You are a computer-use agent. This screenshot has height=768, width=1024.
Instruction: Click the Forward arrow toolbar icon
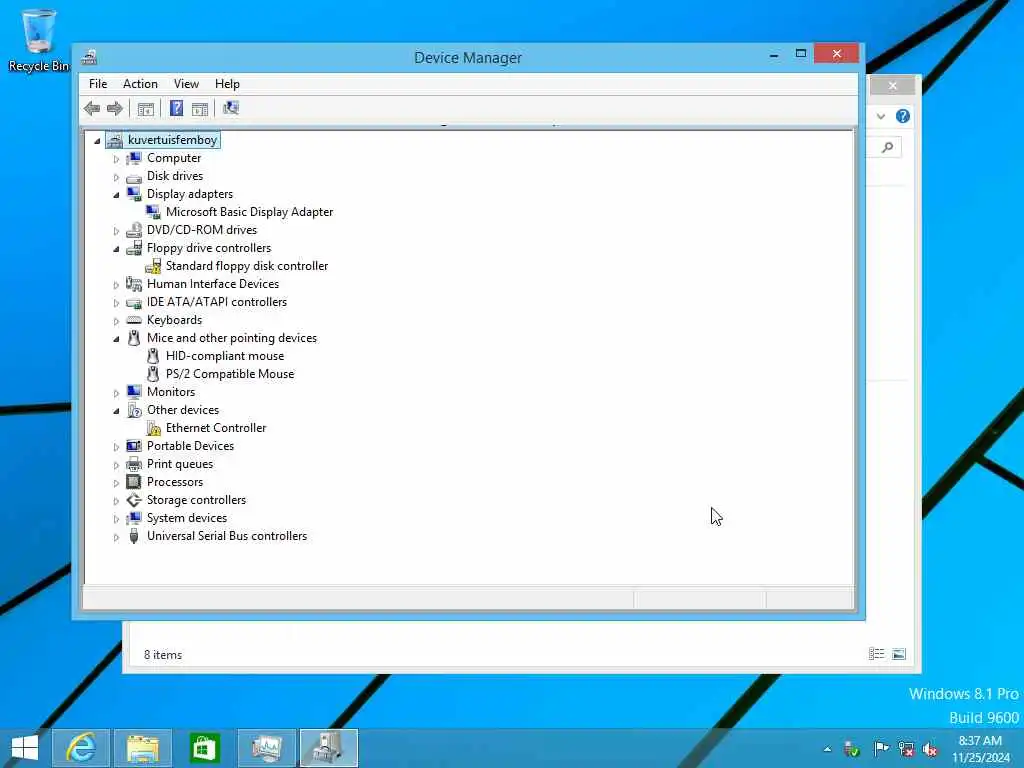pos(115,108)
